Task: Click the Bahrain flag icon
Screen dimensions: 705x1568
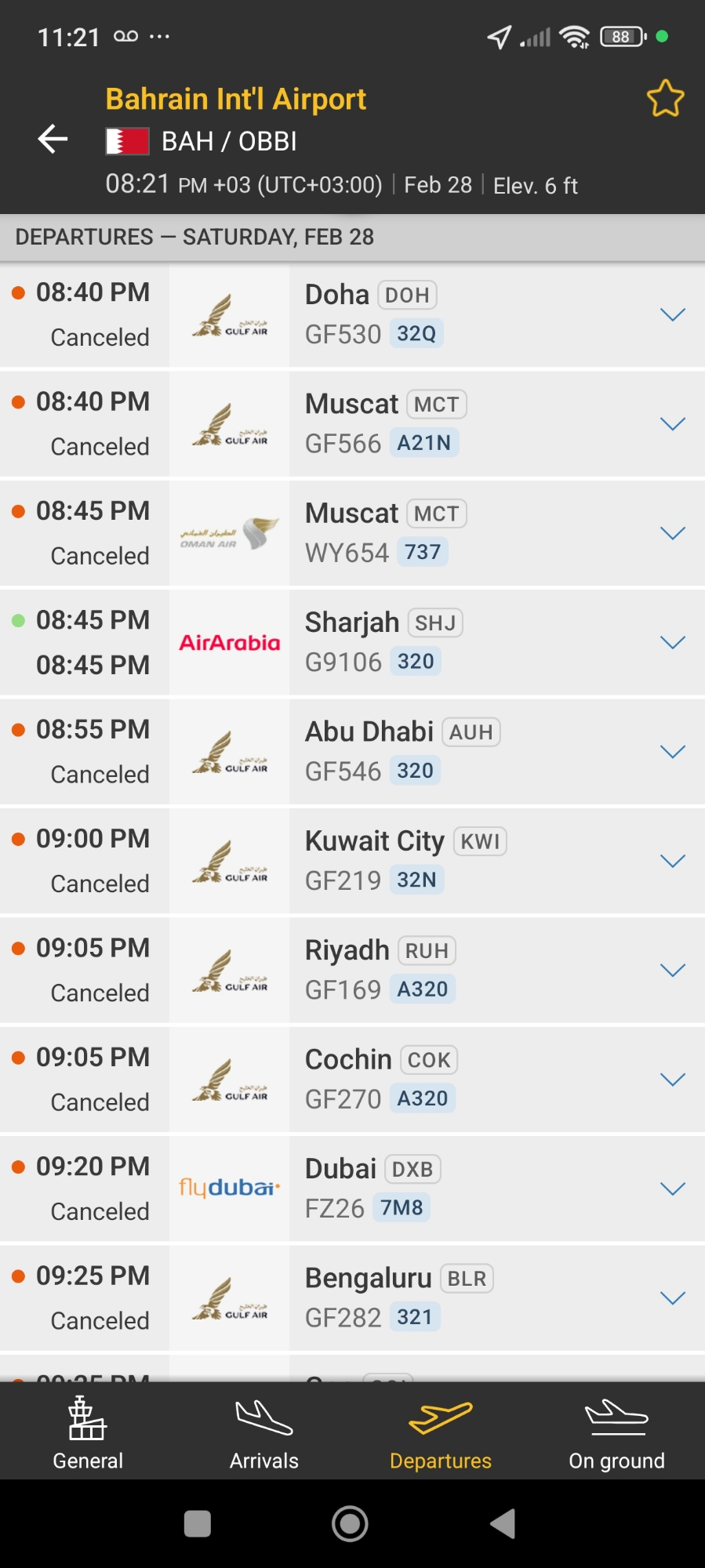Action: (x=127, y=142)
